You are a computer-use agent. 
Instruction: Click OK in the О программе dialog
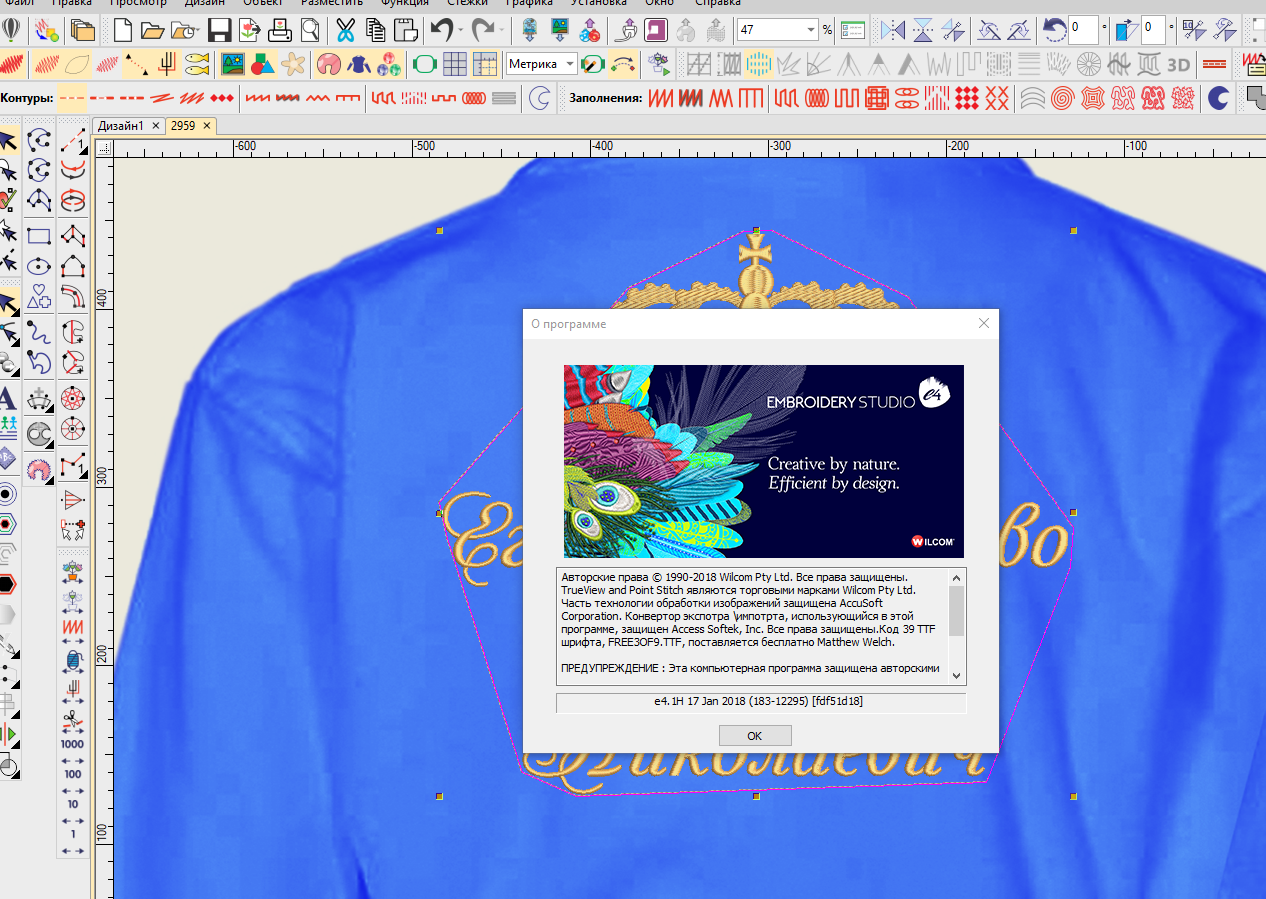pyautogui.click(x=755, y=736)
